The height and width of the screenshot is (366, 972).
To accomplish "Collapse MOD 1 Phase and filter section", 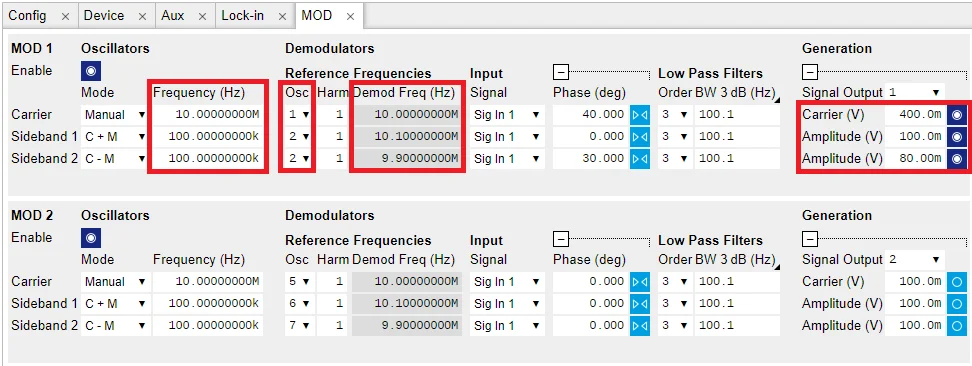I will [560, 73].
